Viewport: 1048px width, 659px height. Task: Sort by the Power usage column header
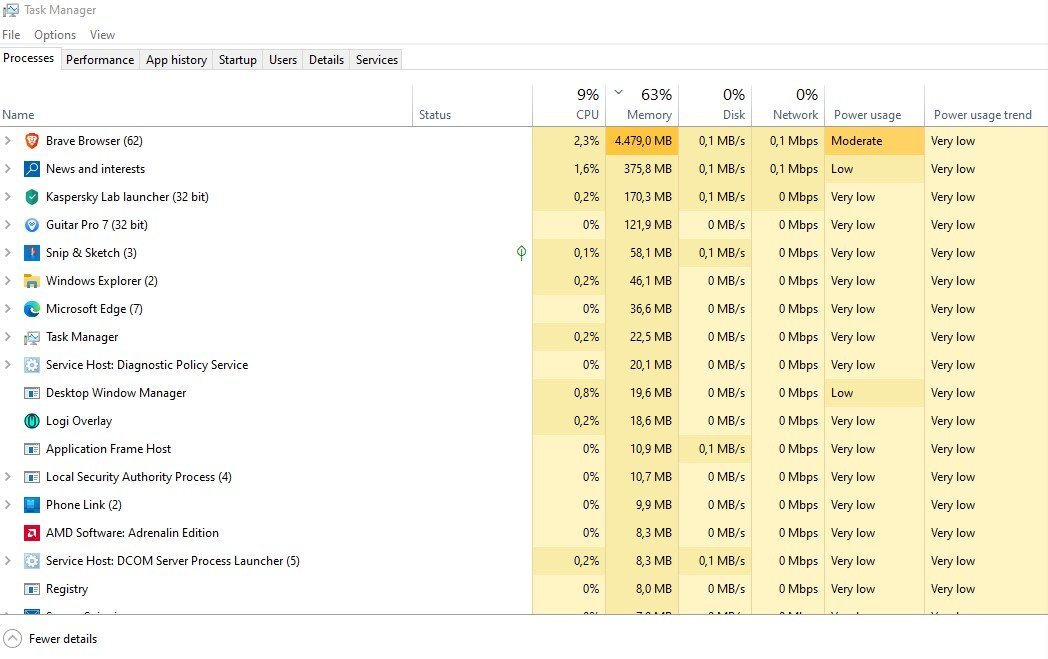(x=867, y=115)
